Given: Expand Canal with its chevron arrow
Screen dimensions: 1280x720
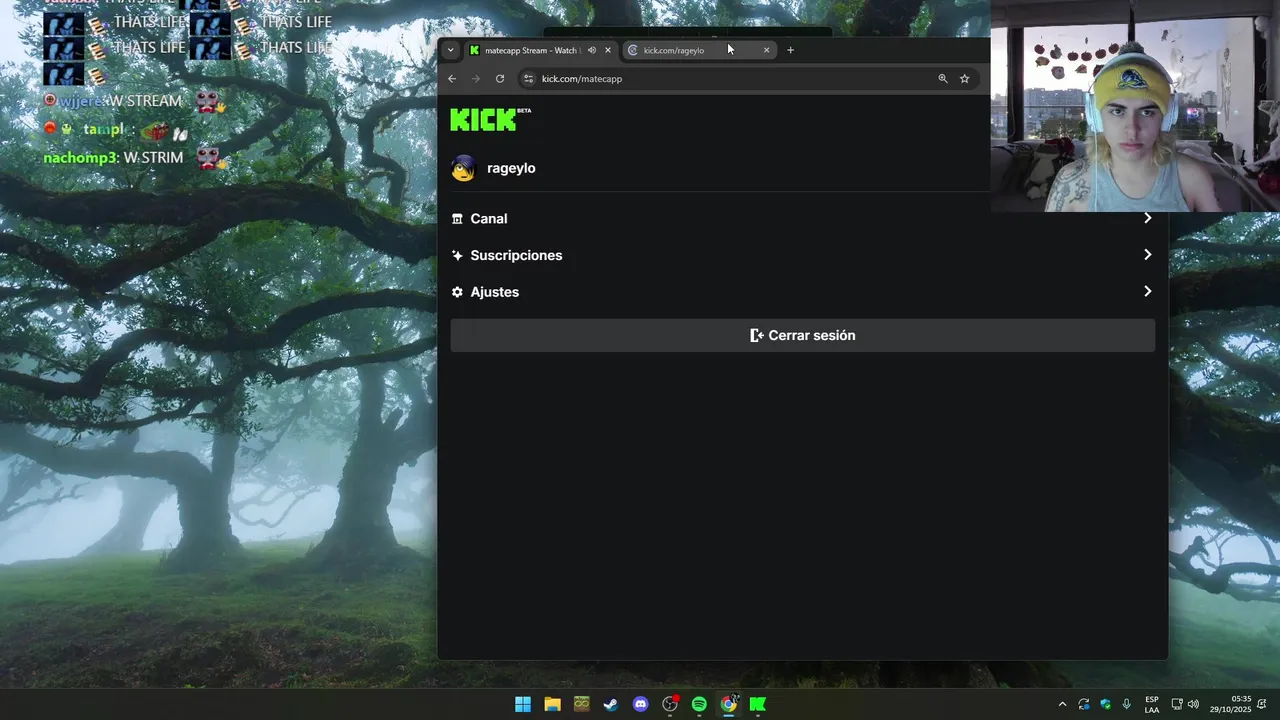Looking at the screenshot, I should pyautogui.click(x=1147, y=218).
